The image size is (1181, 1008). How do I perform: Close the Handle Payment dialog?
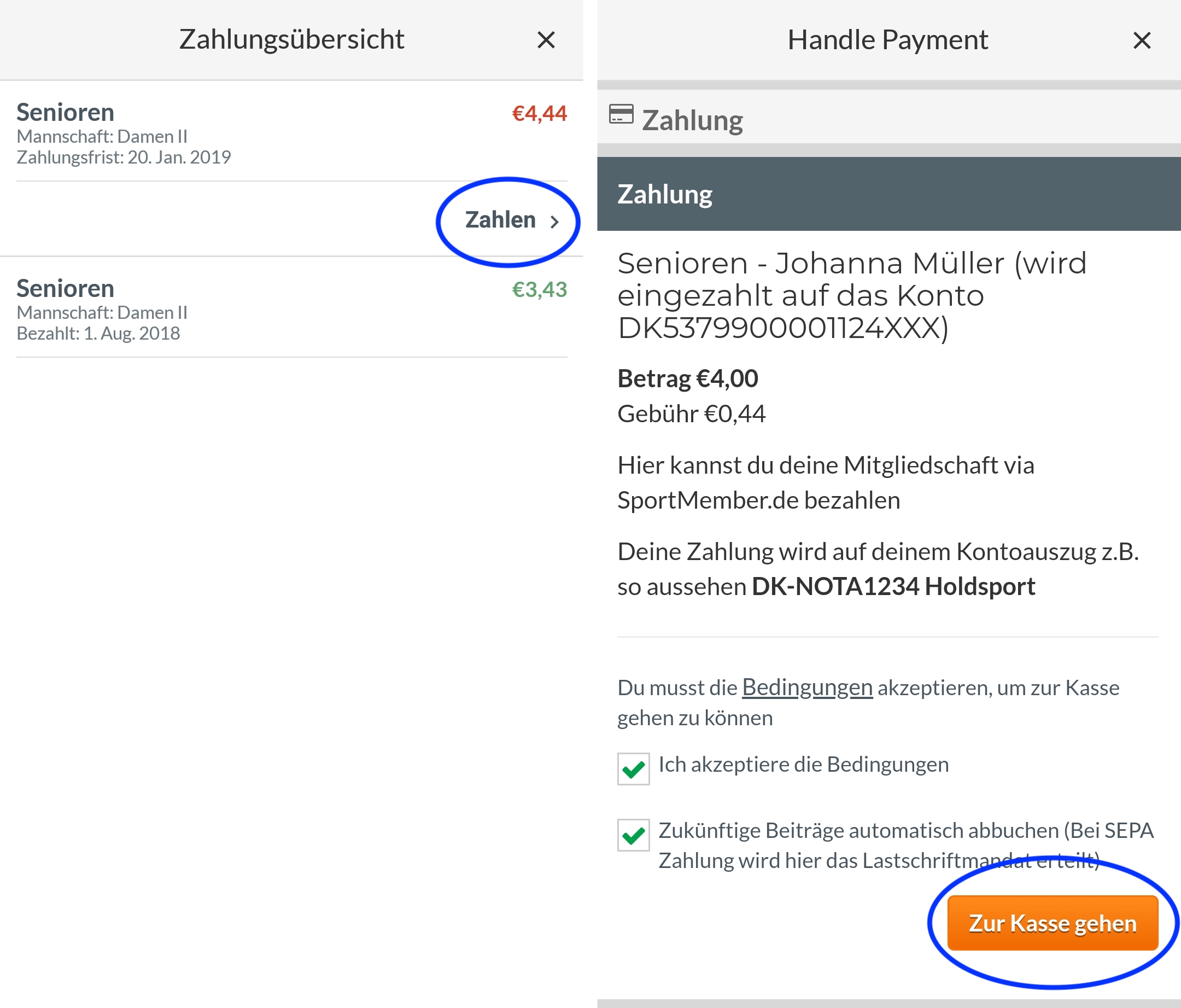point(1142,40)
